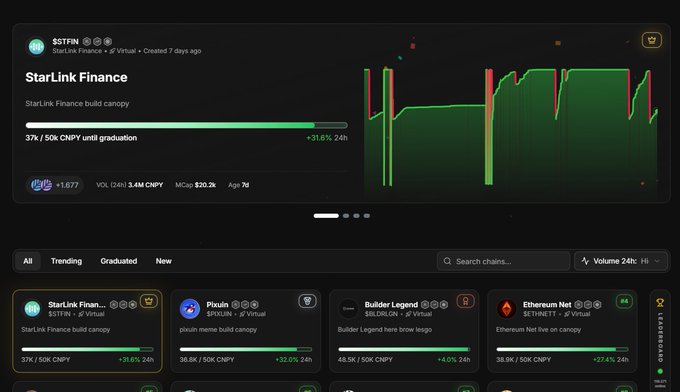Click the activity pulse icon beside Volume 24h
The image size is (680, 392).
click(x=585, y=261)
